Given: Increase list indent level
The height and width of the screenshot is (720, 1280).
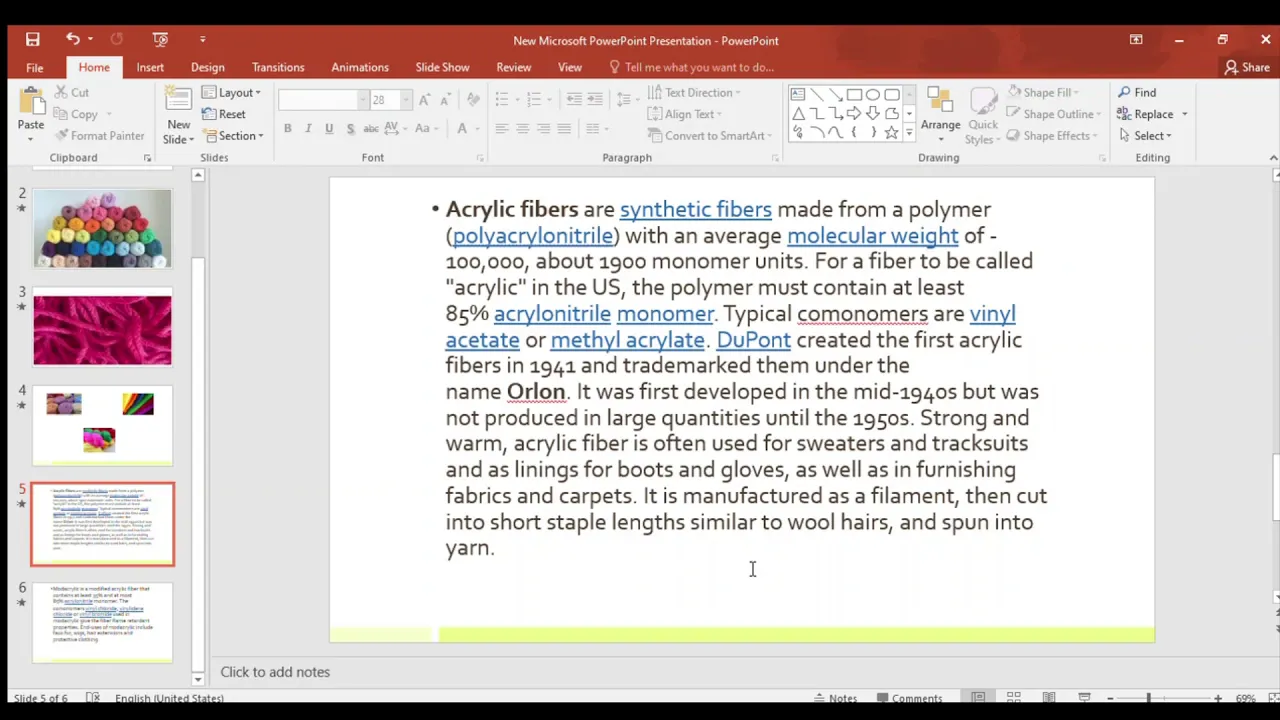Looking at the screenshot, I should pos(595,99).
